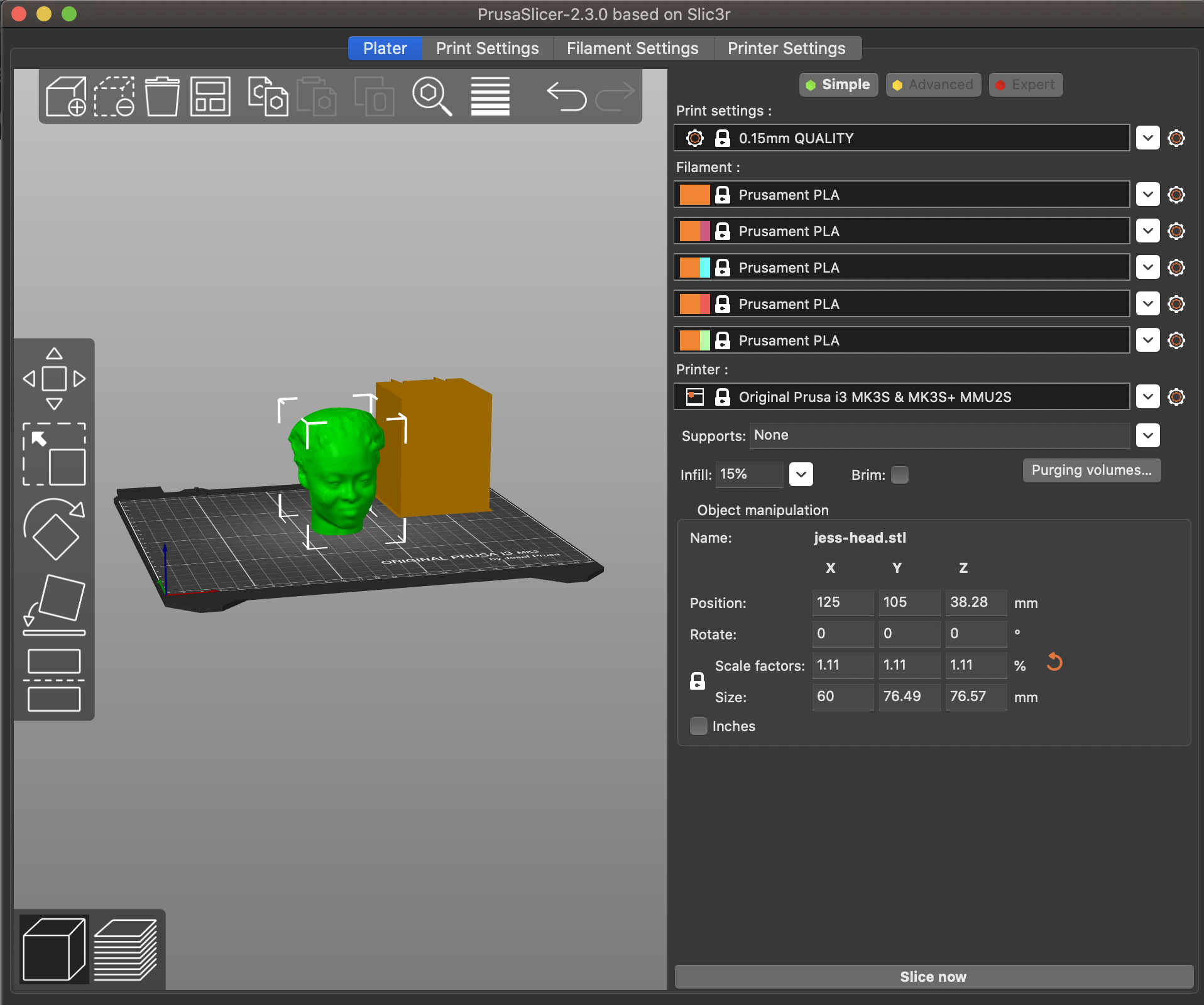This screenshot has height=1005, width=1204.
Task: Enable the Inches checkbox
Action: pyautogui.click(x=699, y=726)
